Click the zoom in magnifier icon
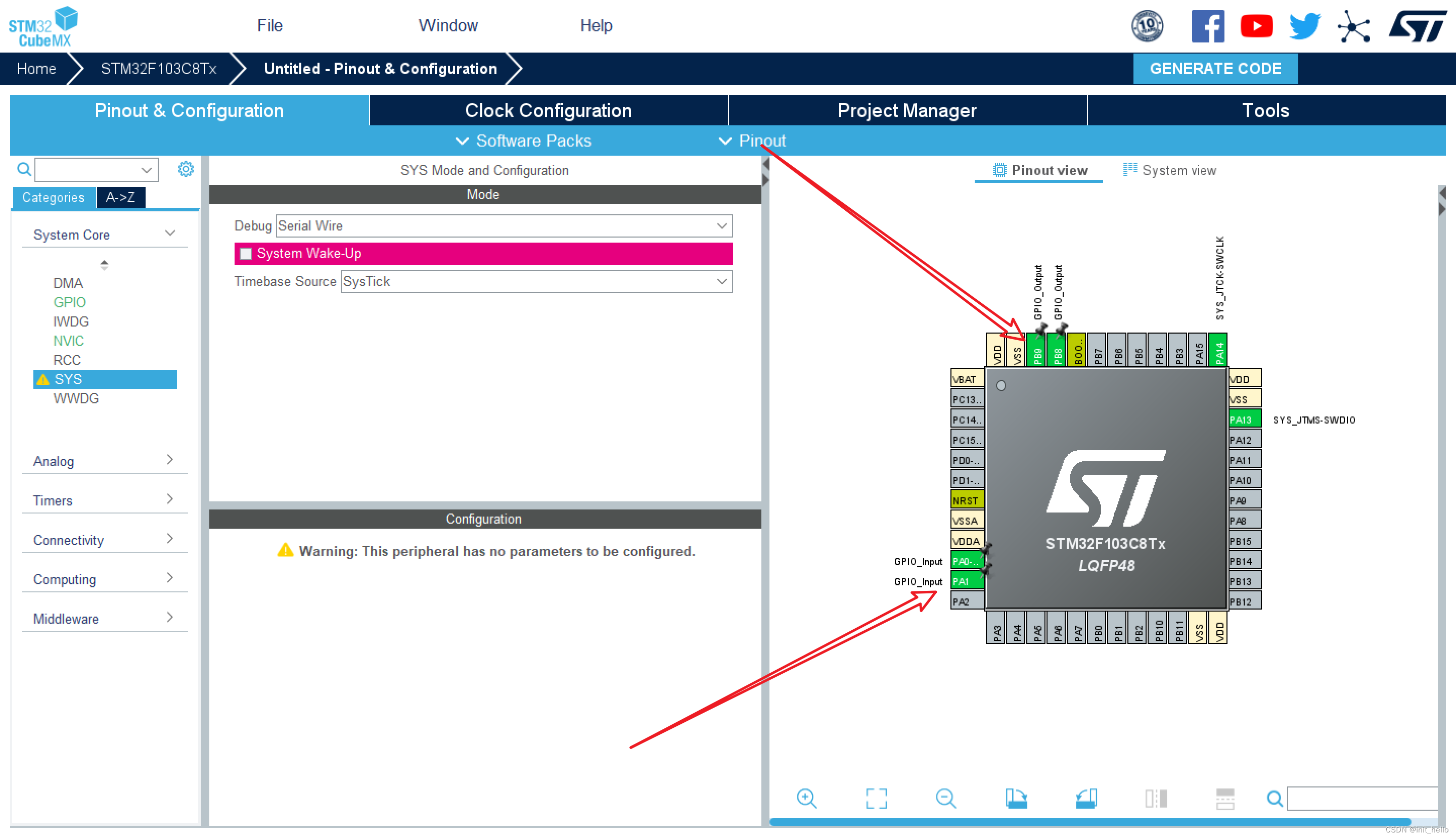The width and height of the screenshot is (1456, 838). [806, 798]
